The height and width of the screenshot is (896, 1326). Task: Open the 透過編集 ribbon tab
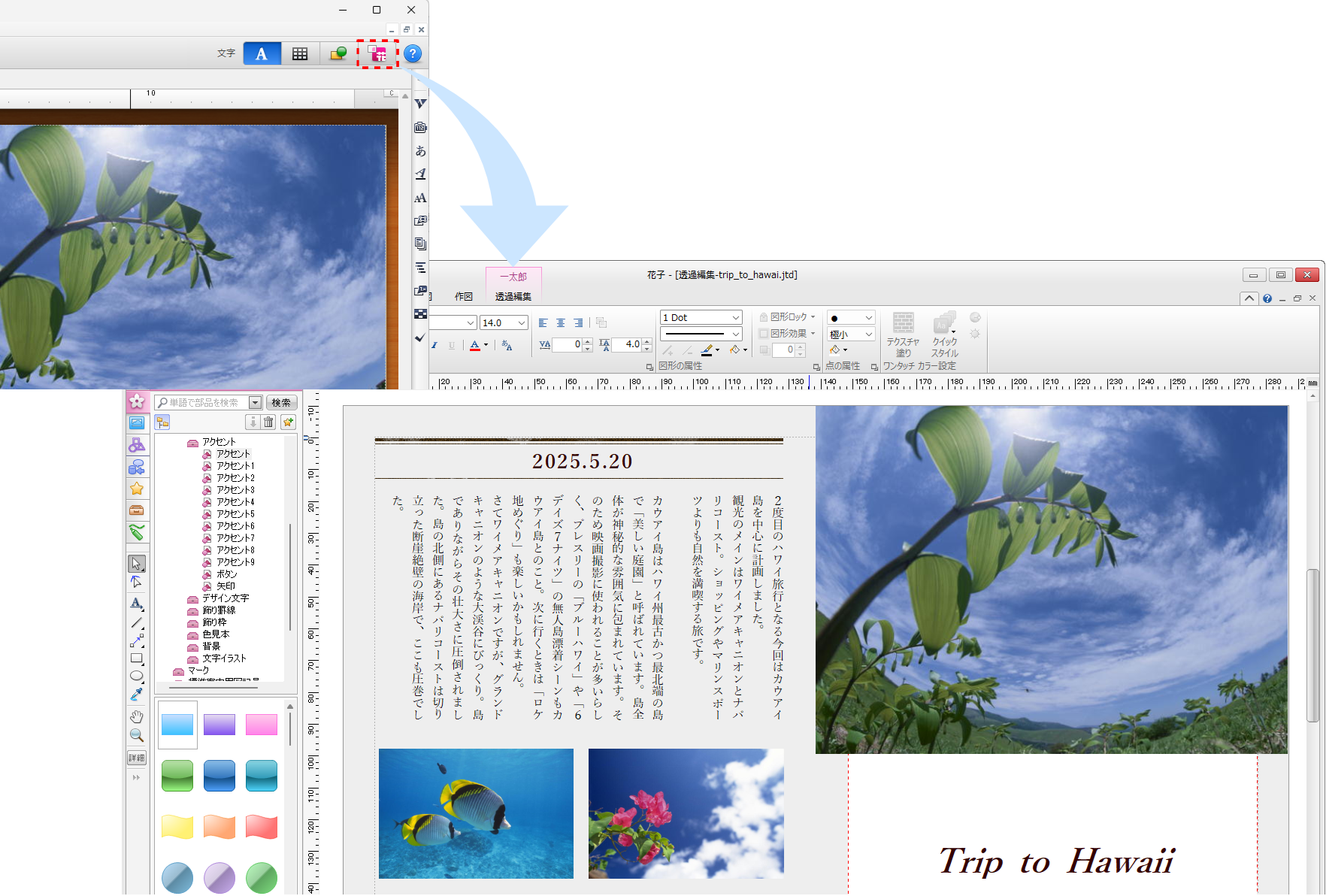513,297
